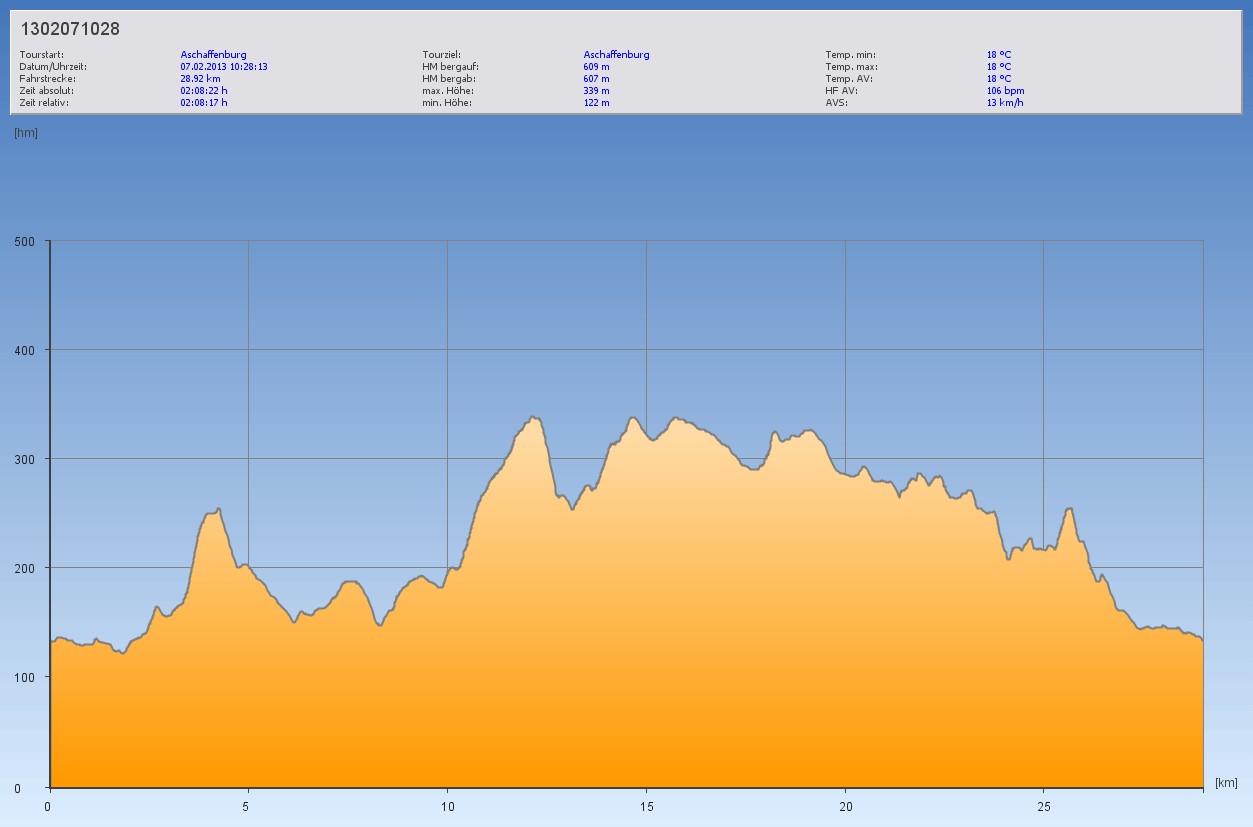Viewport: 1253px width, 827px height.
Task: Click the tour title 1302071028
Action: 70,30
